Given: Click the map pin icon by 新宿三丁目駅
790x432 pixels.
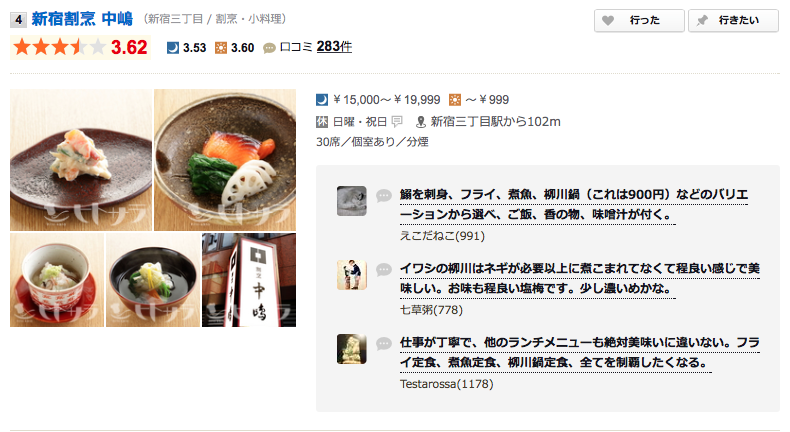Looking at the screenshot, I should [422, 121].
